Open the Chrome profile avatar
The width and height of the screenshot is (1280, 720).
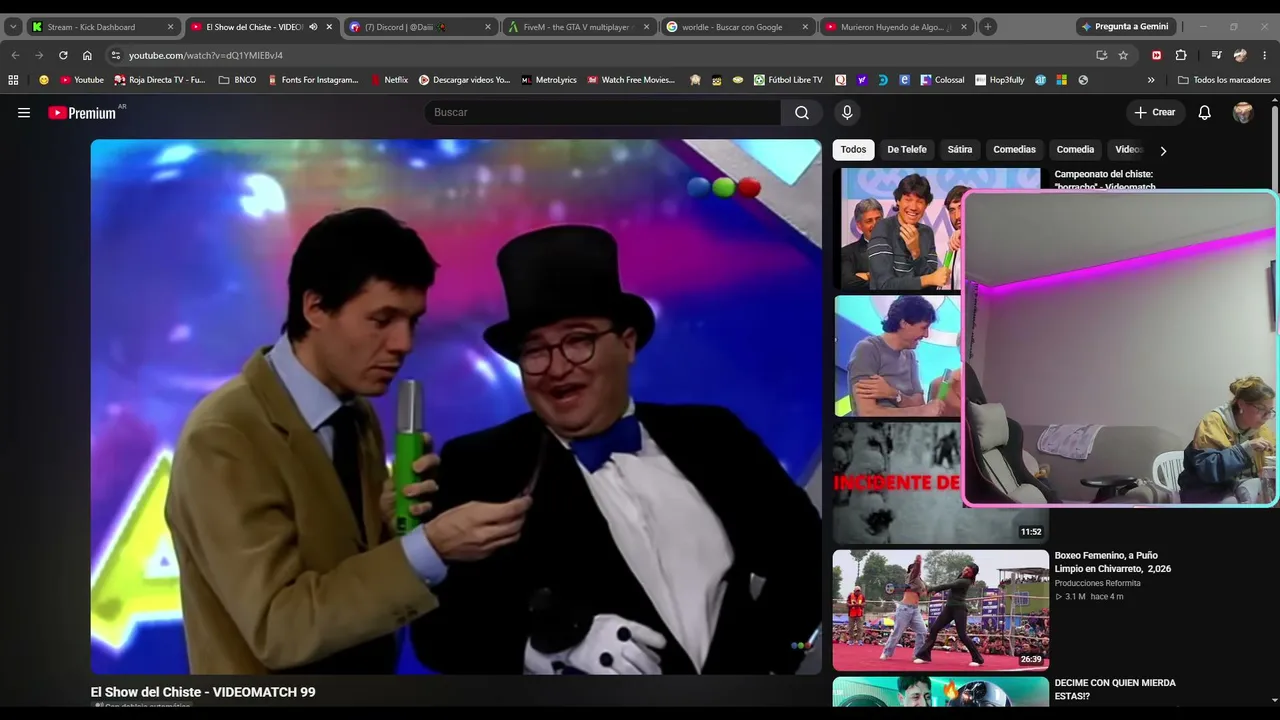coord(1241,55)
